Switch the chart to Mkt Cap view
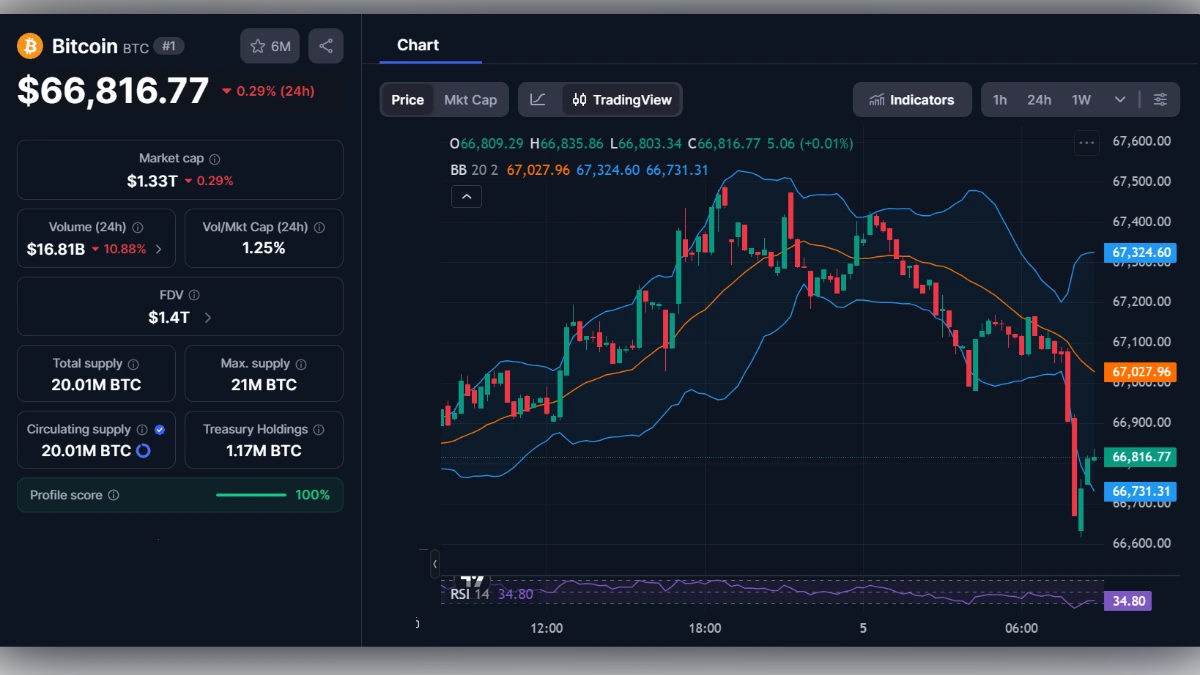The image size is (1200, 675). tap(470, 99)
